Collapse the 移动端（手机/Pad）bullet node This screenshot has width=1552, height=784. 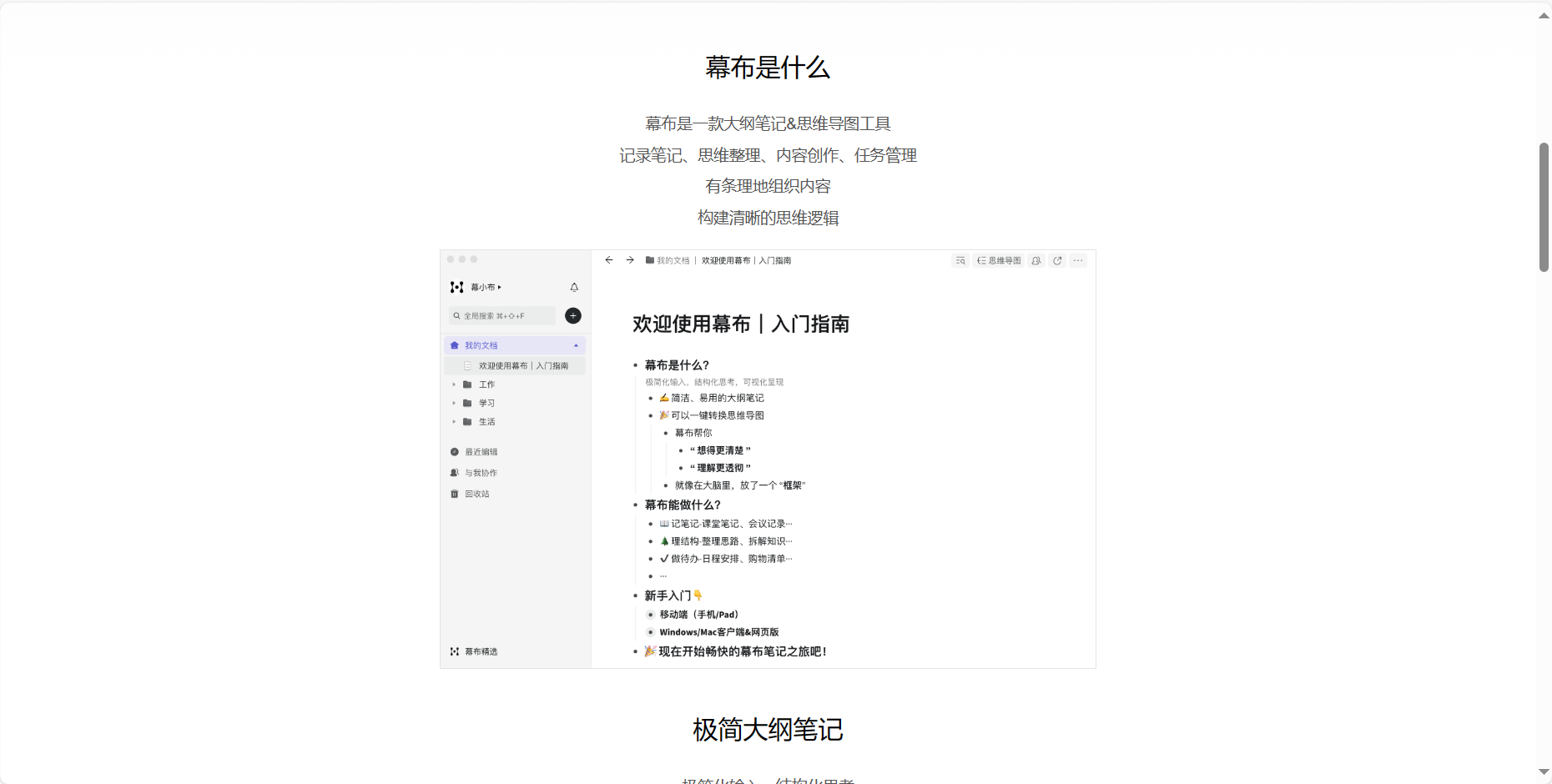(x=651, y=615)
